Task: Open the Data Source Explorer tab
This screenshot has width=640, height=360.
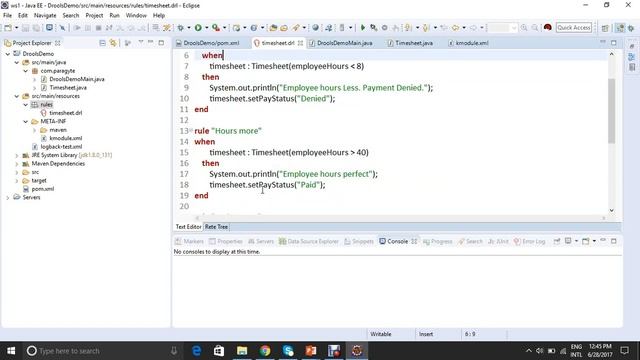Action: [309, 241]
